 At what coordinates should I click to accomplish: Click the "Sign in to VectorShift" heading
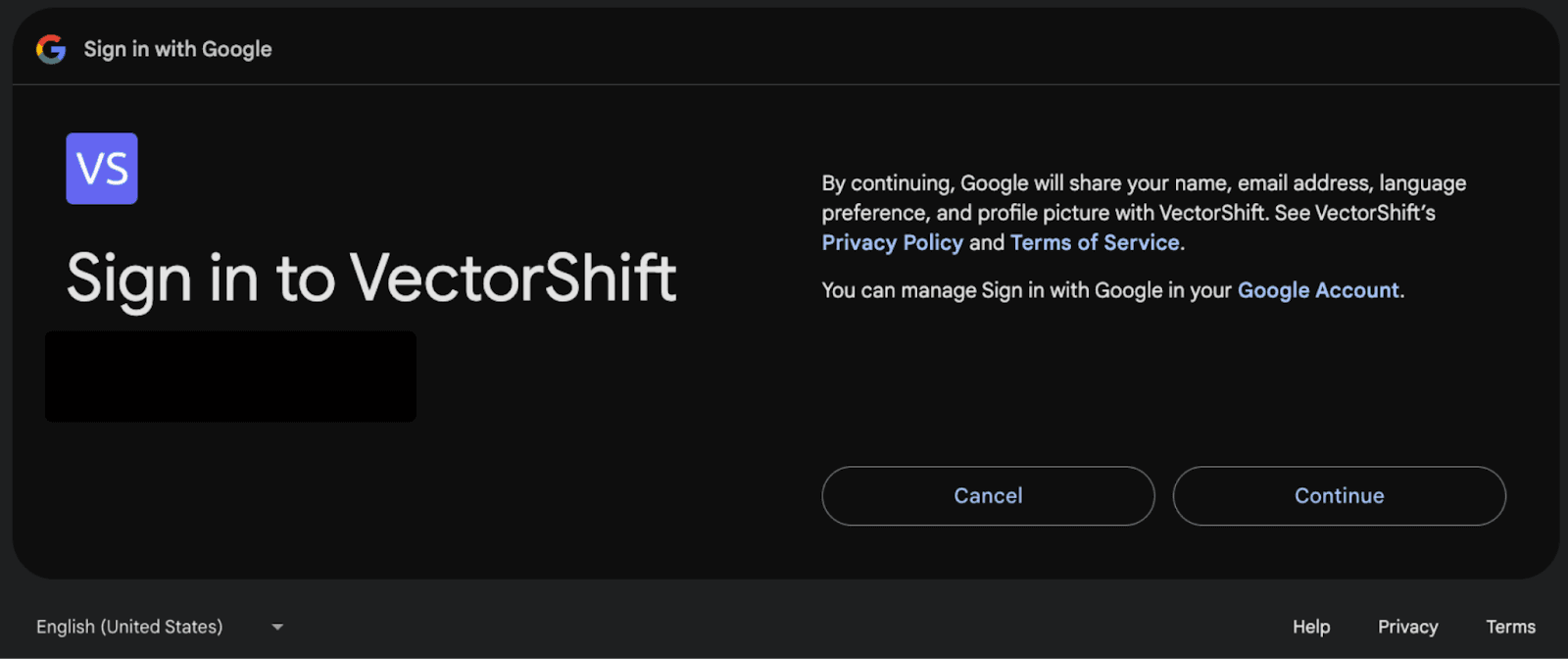tap(371, 279)
